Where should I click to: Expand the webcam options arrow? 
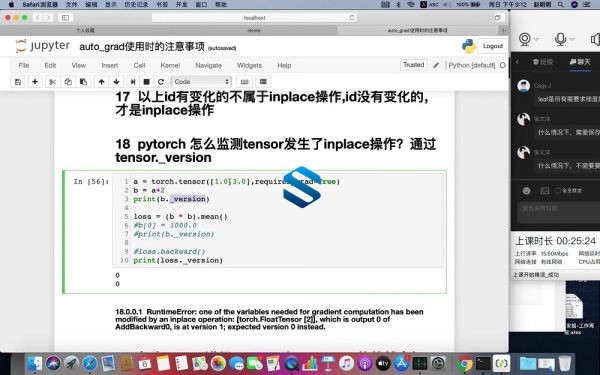click(536, 39)
